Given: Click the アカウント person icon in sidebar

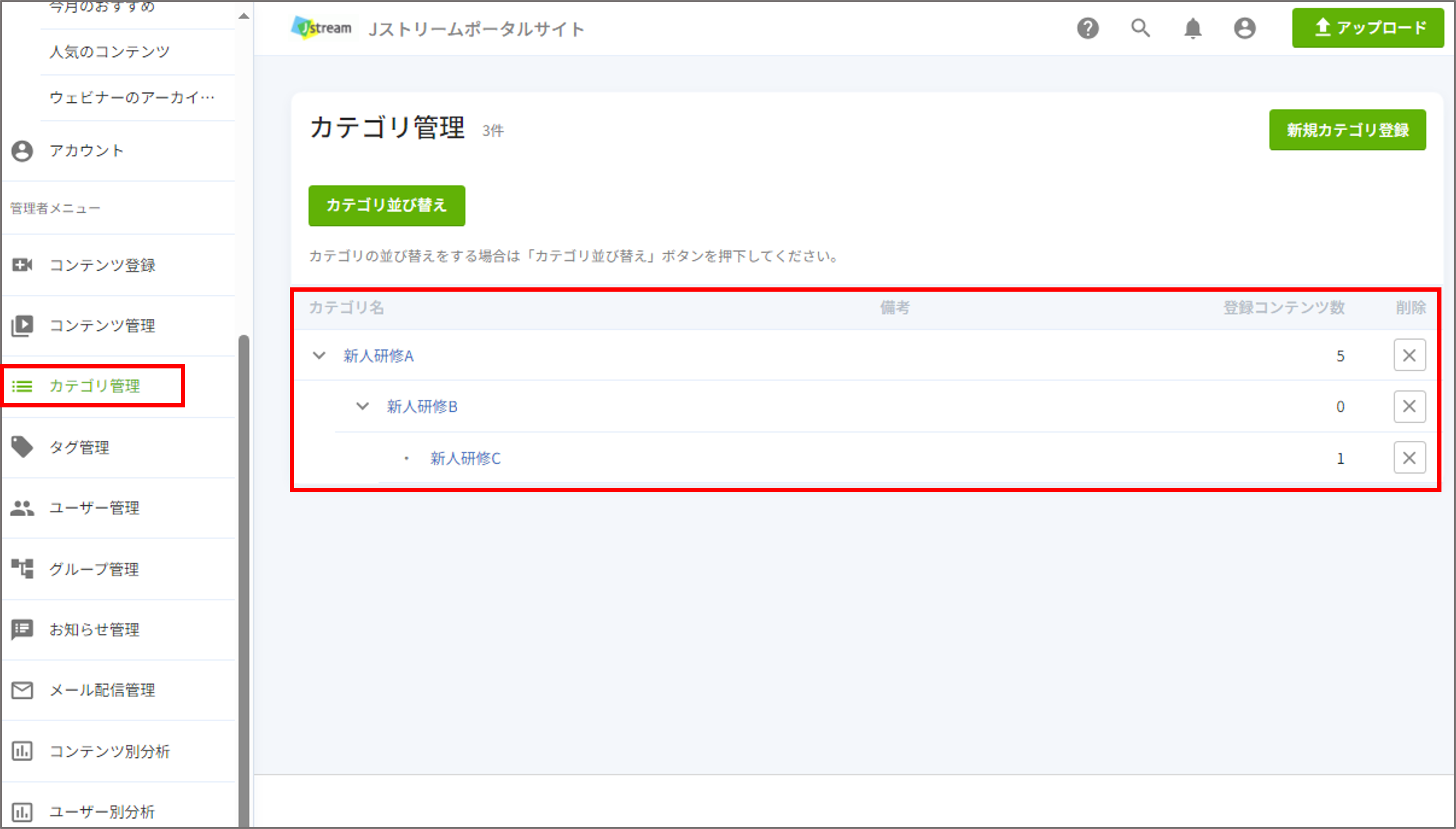Looking at the screenshot, I should (x=22, y=151).
